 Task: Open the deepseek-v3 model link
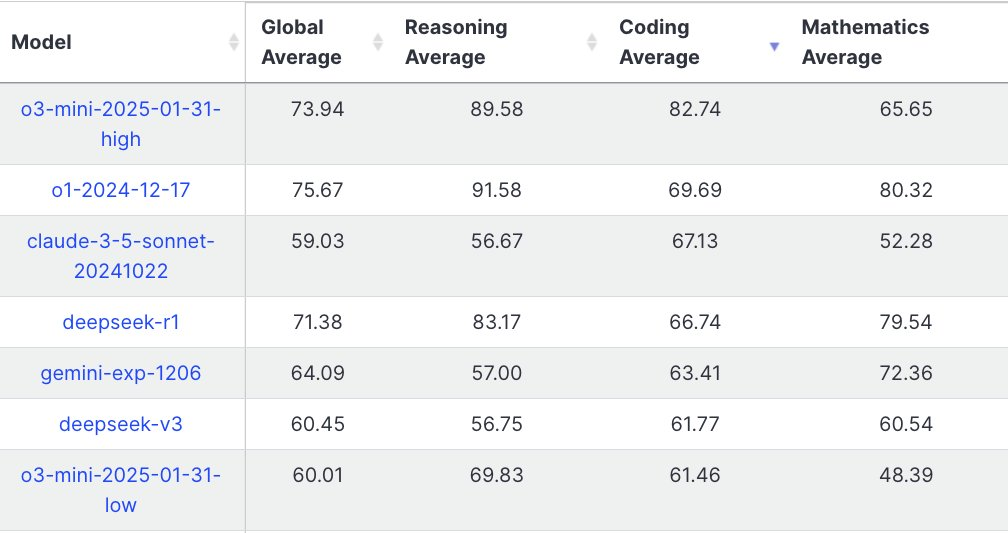pyautogui.click(x=121, y=424)
